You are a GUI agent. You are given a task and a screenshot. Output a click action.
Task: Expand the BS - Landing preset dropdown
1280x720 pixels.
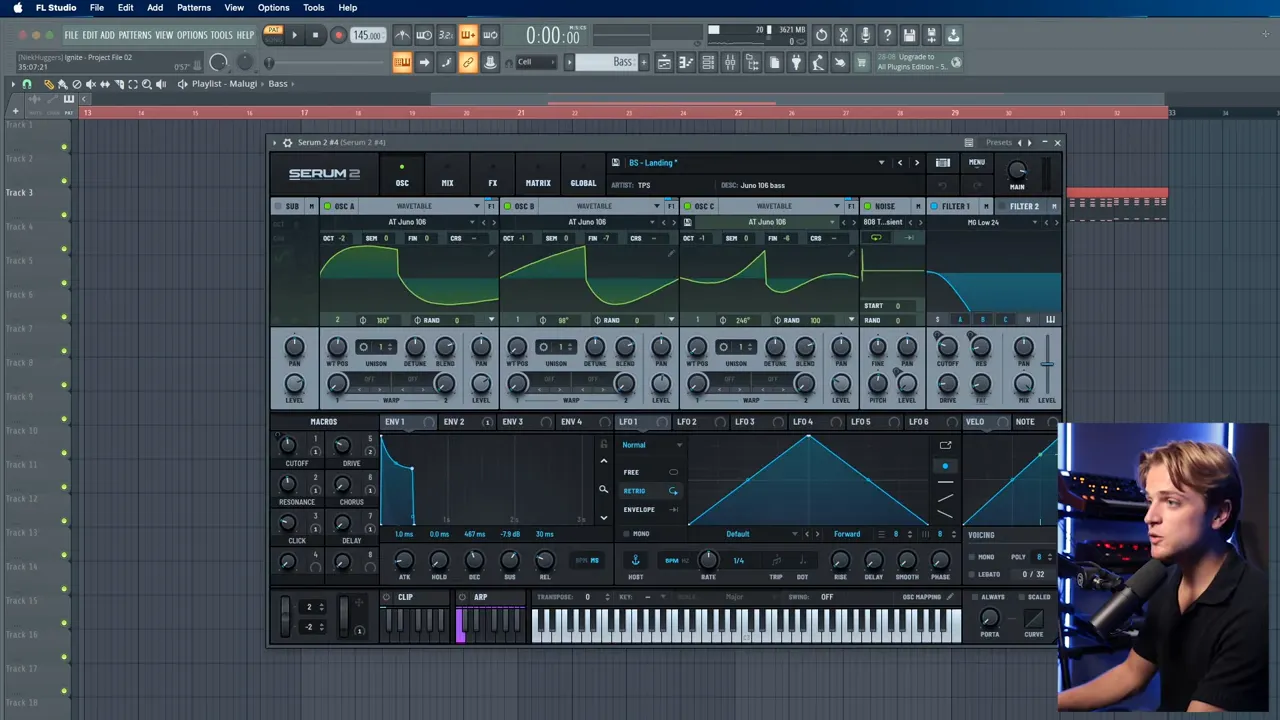(881, 163)
